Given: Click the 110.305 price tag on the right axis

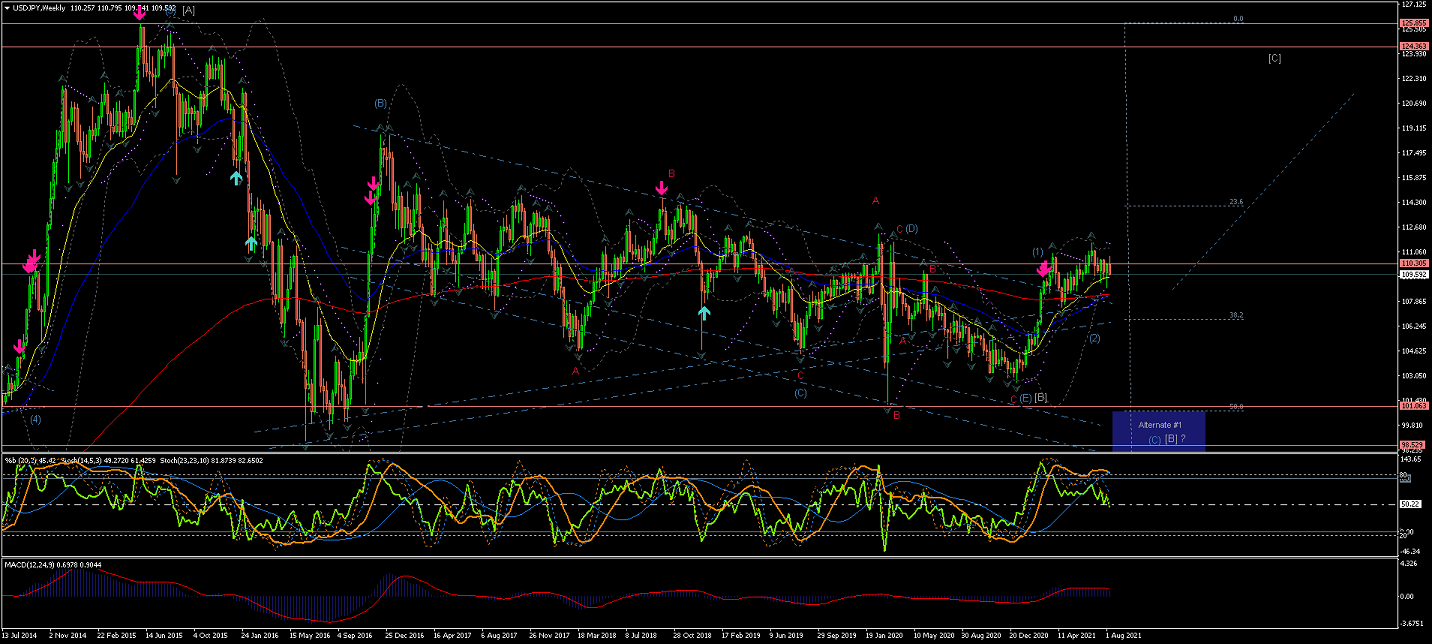Looking at the screenshot, I should pyautogui.click(x=1412, y=263).
